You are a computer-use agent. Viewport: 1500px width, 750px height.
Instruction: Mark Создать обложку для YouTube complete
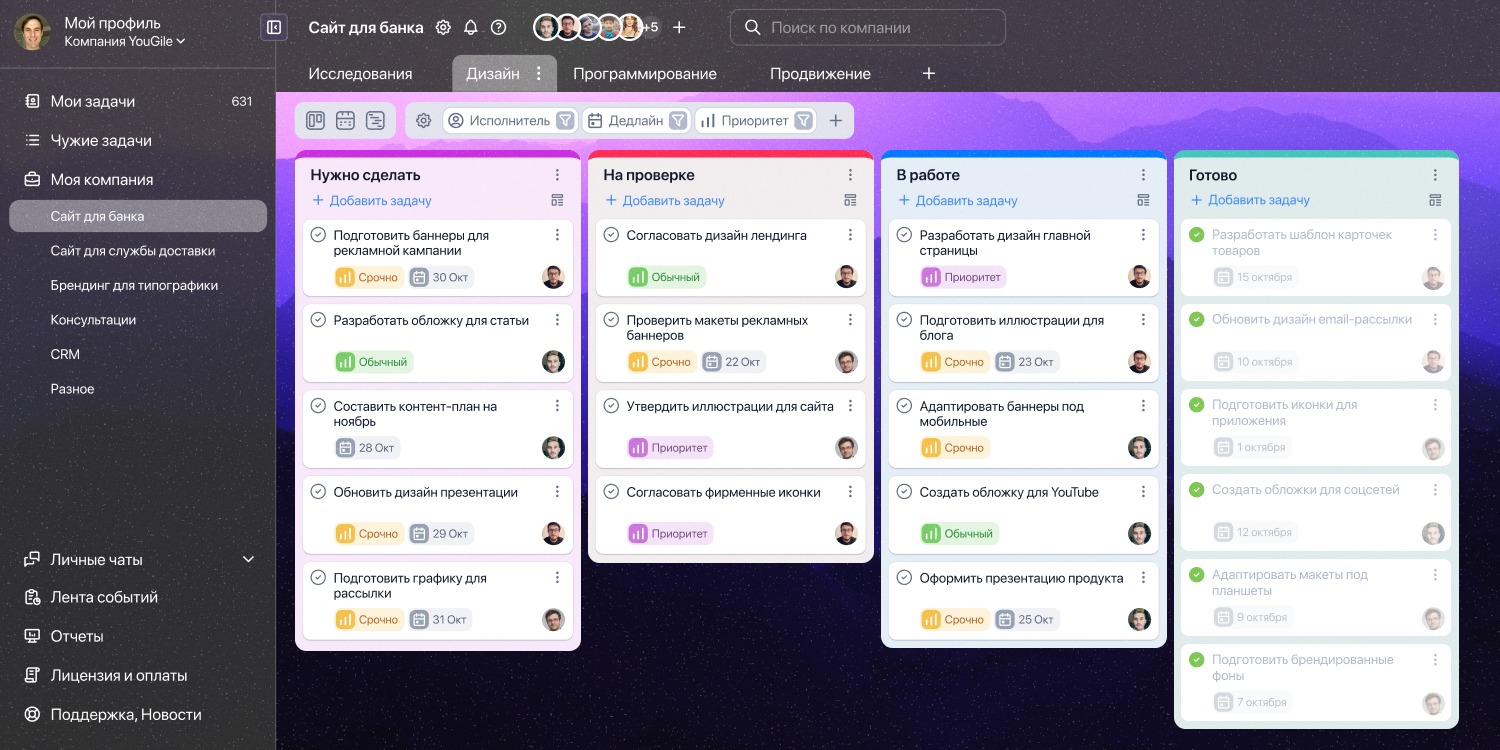coord(904,492)
